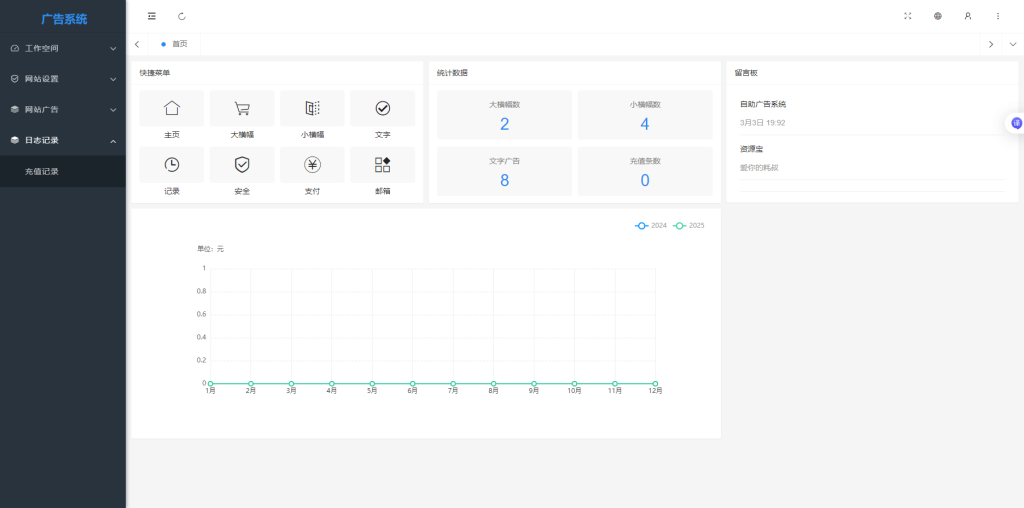Toggle fullscreen mode icon

(x=908, y=16)
